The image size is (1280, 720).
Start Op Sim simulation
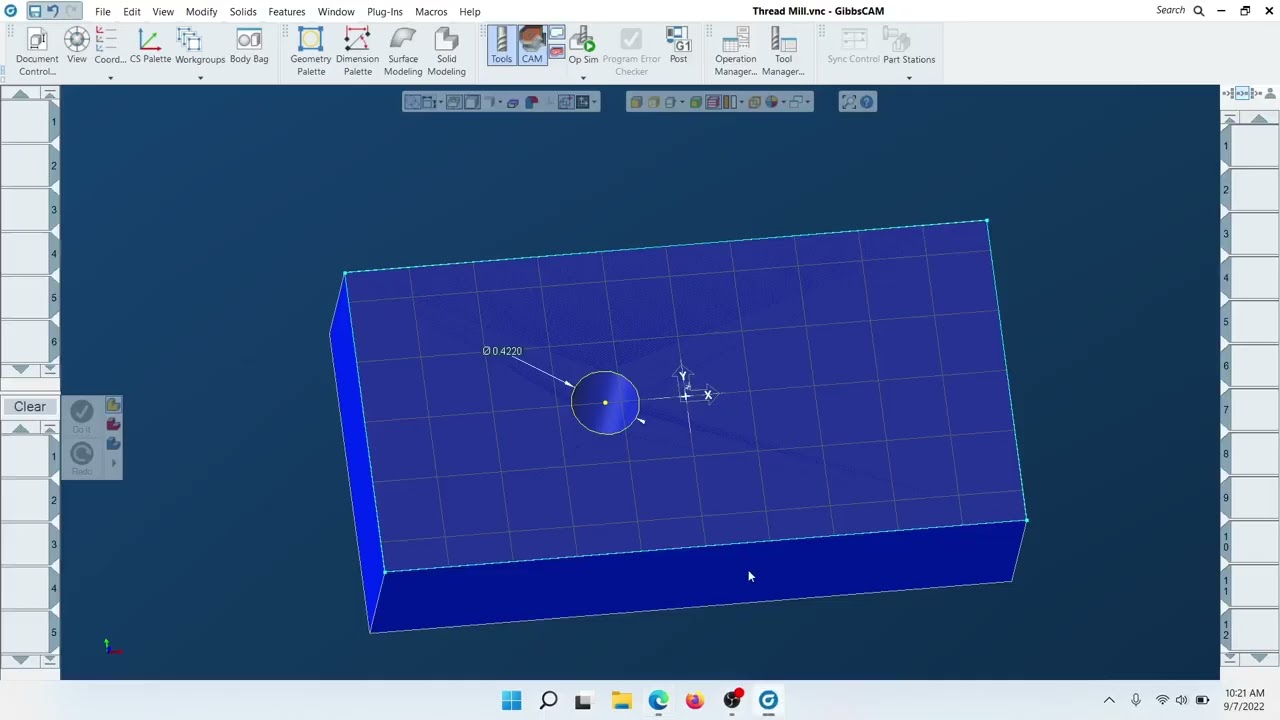583,46
